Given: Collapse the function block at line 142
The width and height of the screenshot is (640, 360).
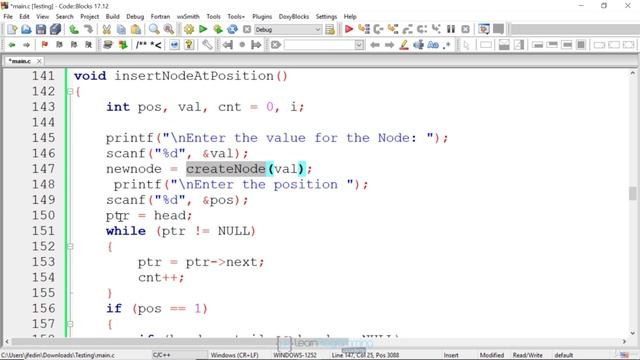Looking at the screenshot, I should (x=70, y=91).
